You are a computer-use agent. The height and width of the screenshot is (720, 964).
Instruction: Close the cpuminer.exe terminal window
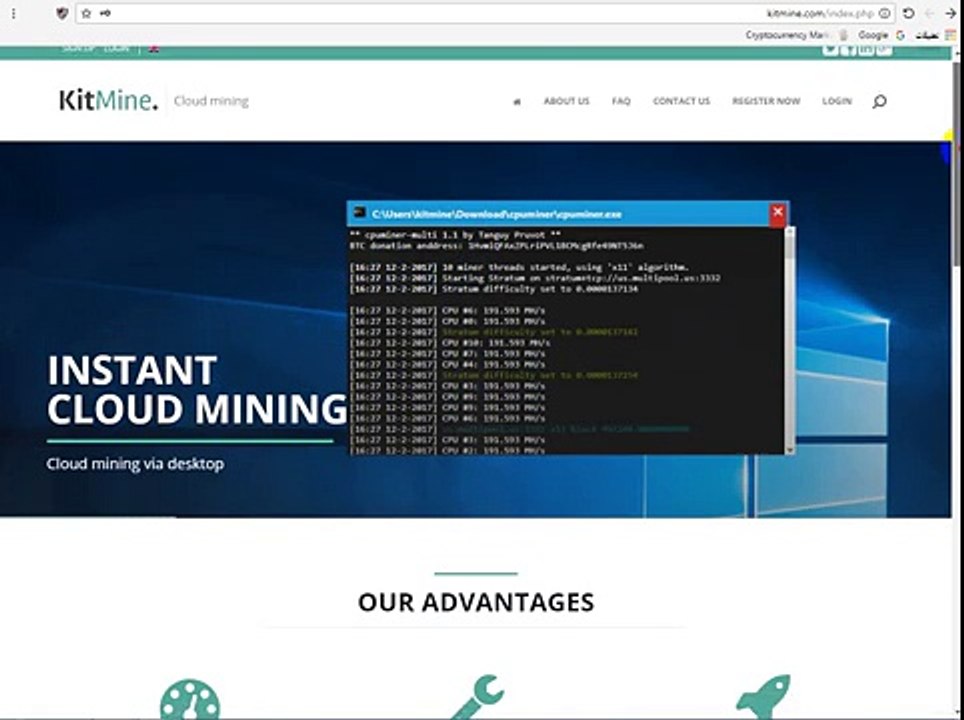click(x=778, y=212)
